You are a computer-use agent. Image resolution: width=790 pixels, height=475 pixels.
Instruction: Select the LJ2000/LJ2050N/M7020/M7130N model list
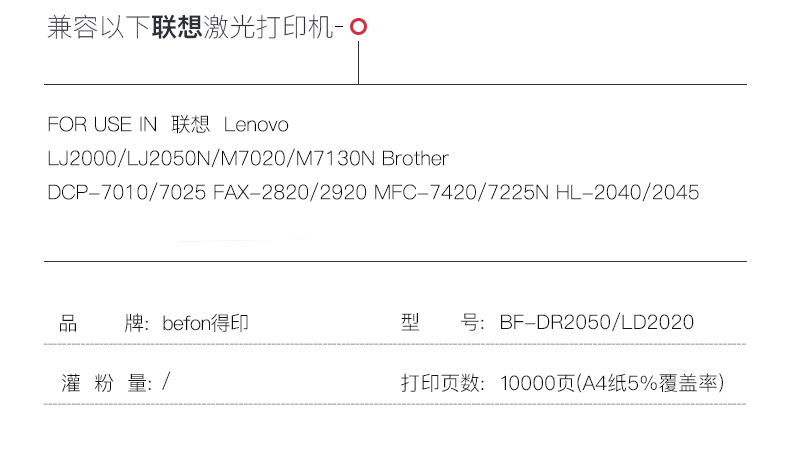click(x=212, y=159)
